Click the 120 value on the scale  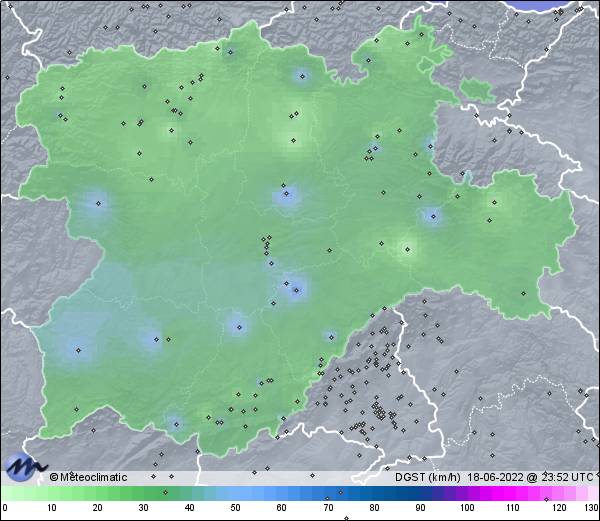559,508
